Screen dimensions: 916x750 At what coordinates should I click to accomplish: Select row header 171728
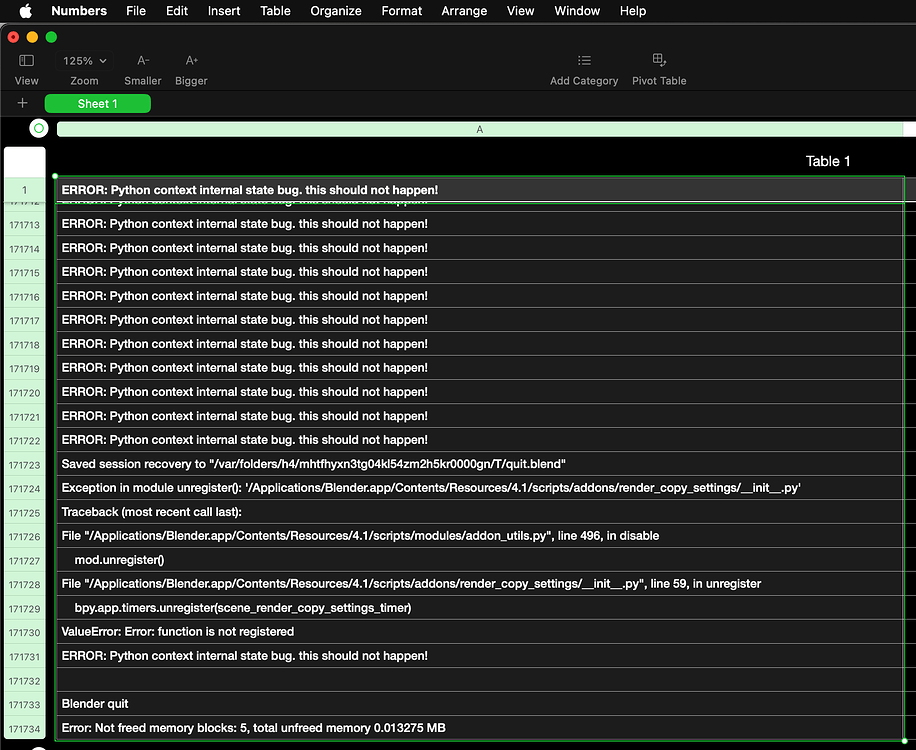pos(25,584)
